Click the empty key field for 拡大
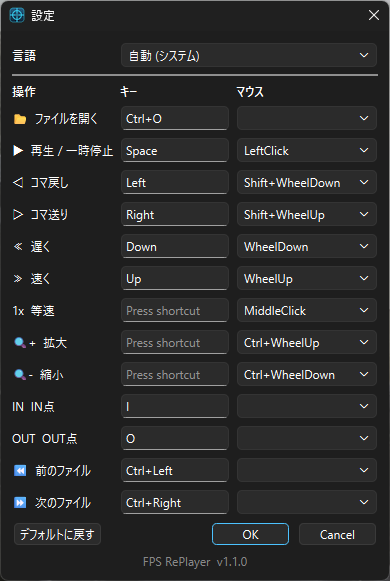The height and width of the screenshot is (581, 390). pos(175,342)
